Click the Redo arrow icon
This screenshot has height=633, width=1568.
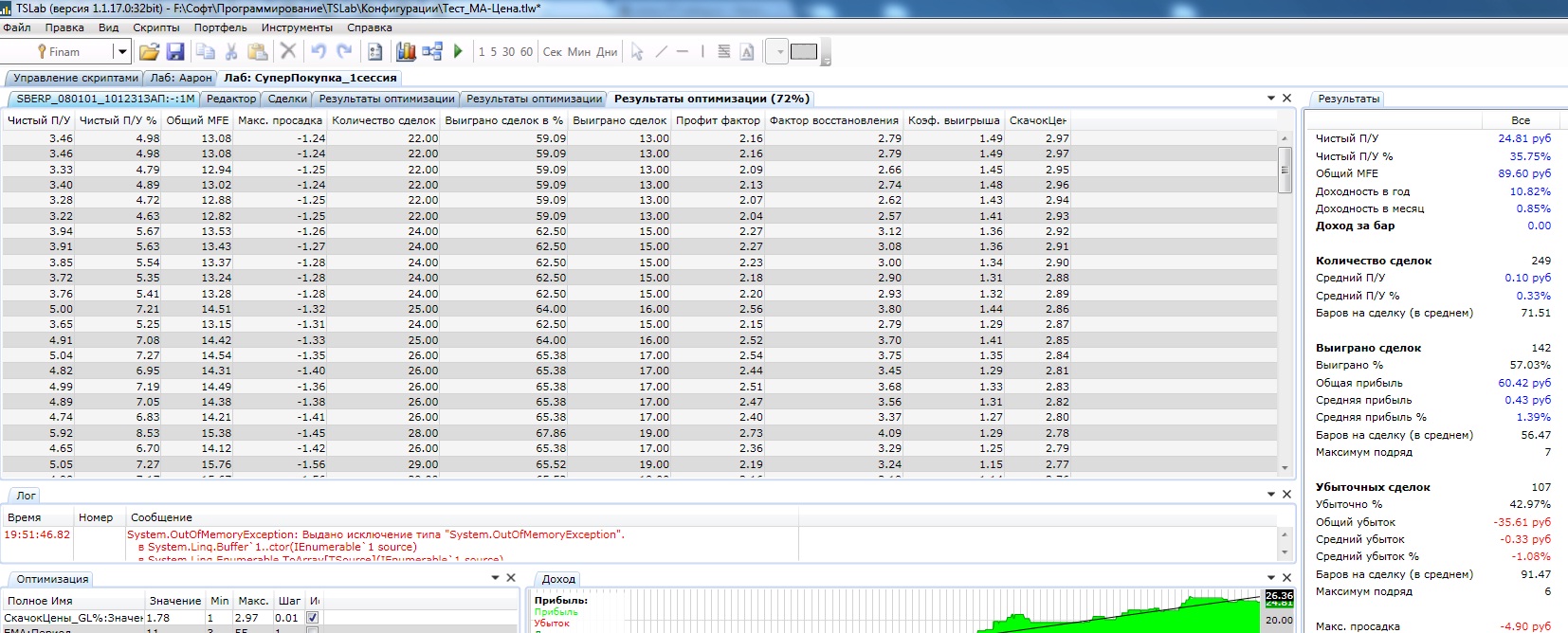click(344, 52)
